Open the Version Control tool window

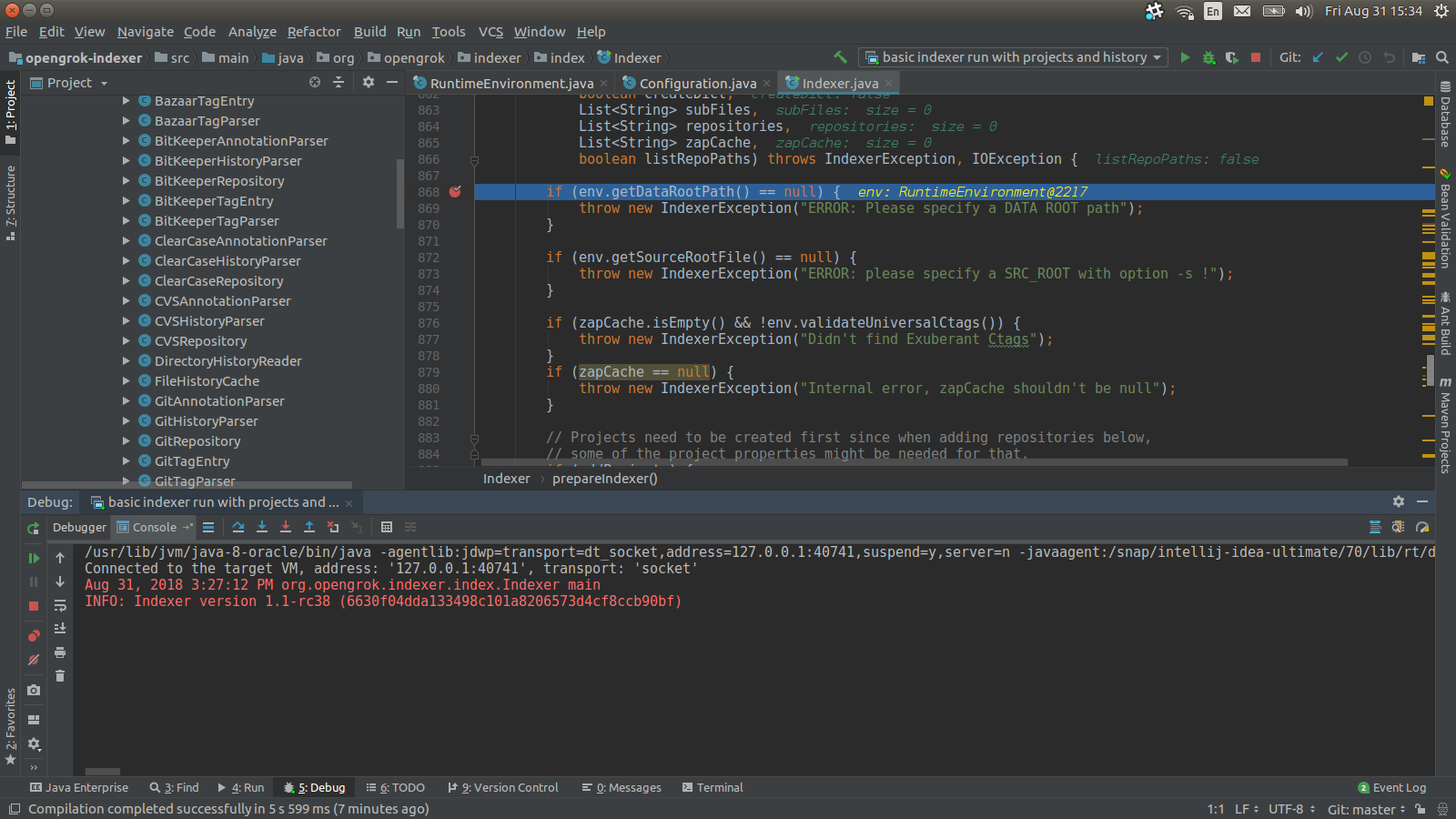tap(502, 787)
